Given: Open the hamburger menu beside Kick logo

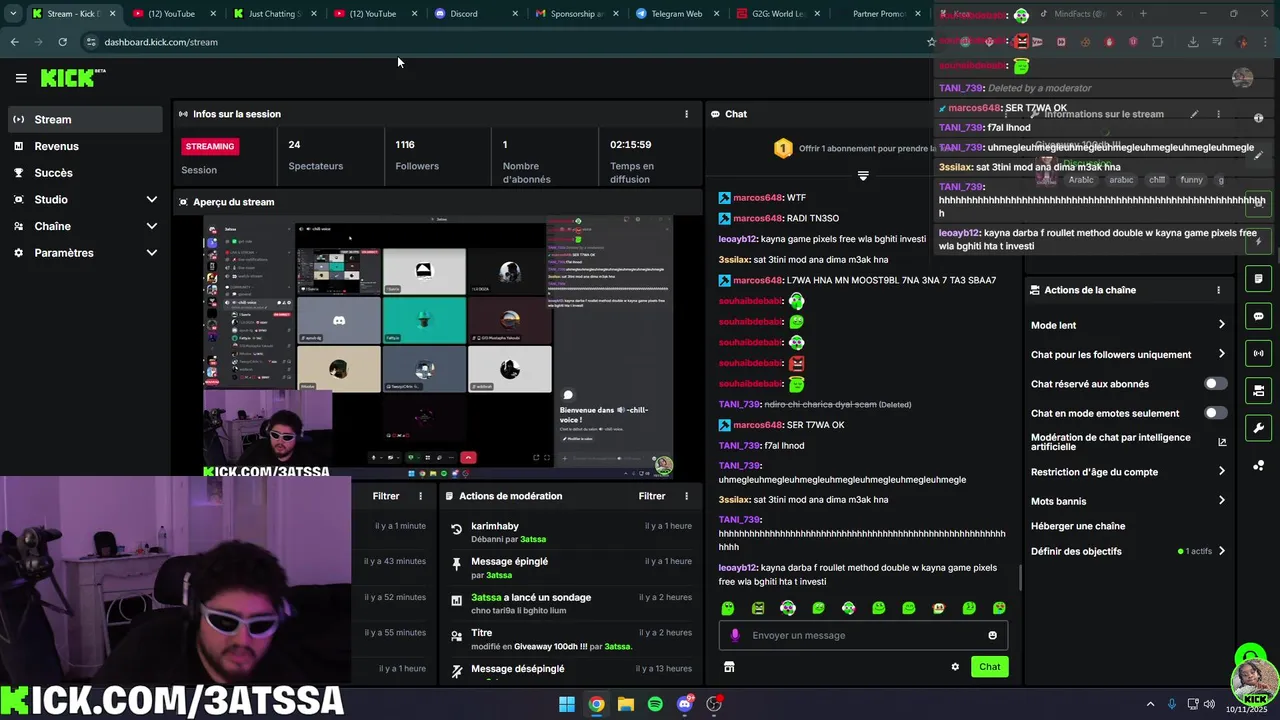Looking at the screenshot, I should click(21, 78).
